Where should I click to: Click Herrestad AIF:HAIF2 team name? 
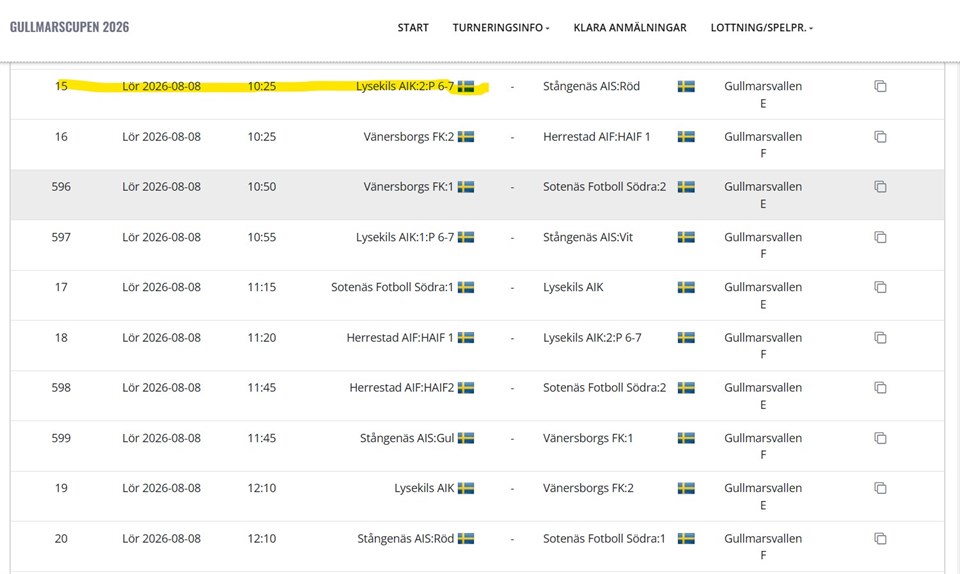point(402,388)
